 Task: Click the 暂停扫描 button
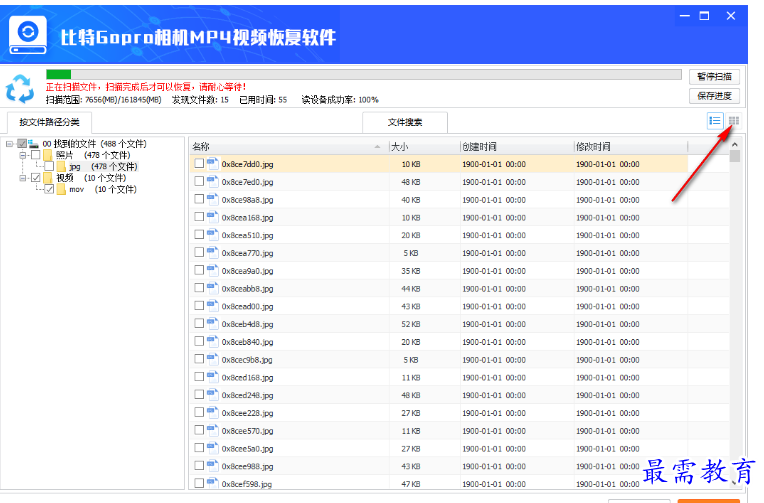tap(714, 77)
